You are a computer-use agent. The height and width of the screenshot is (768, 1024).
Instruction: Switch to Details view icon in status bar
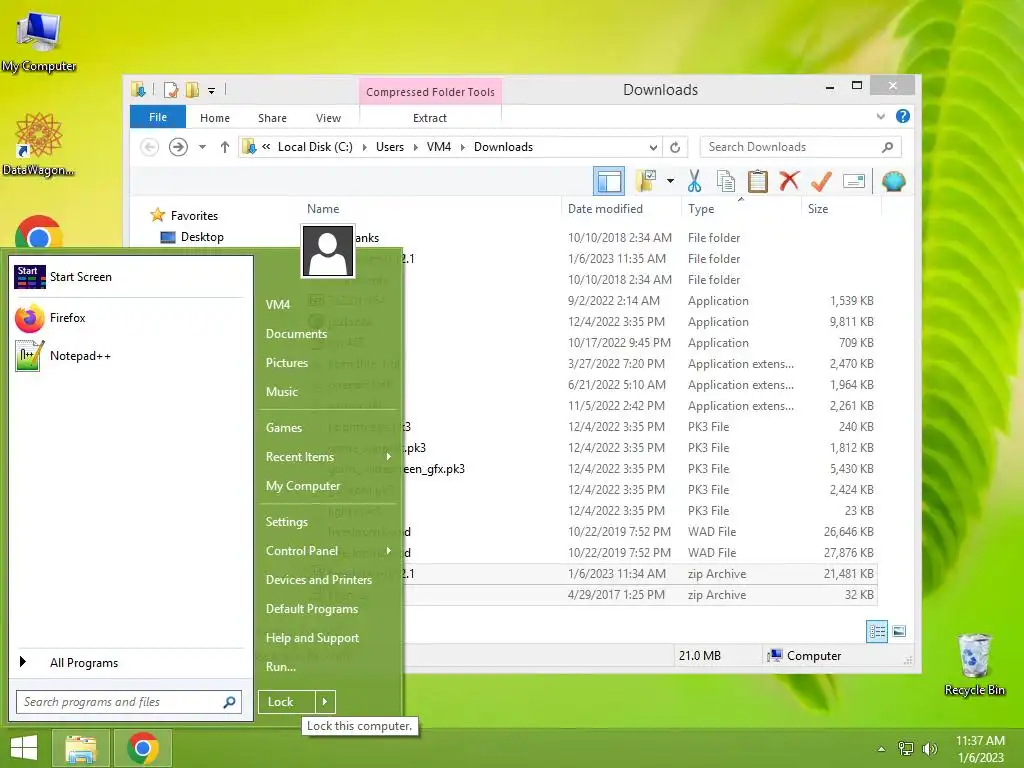[x=876, y=631]
